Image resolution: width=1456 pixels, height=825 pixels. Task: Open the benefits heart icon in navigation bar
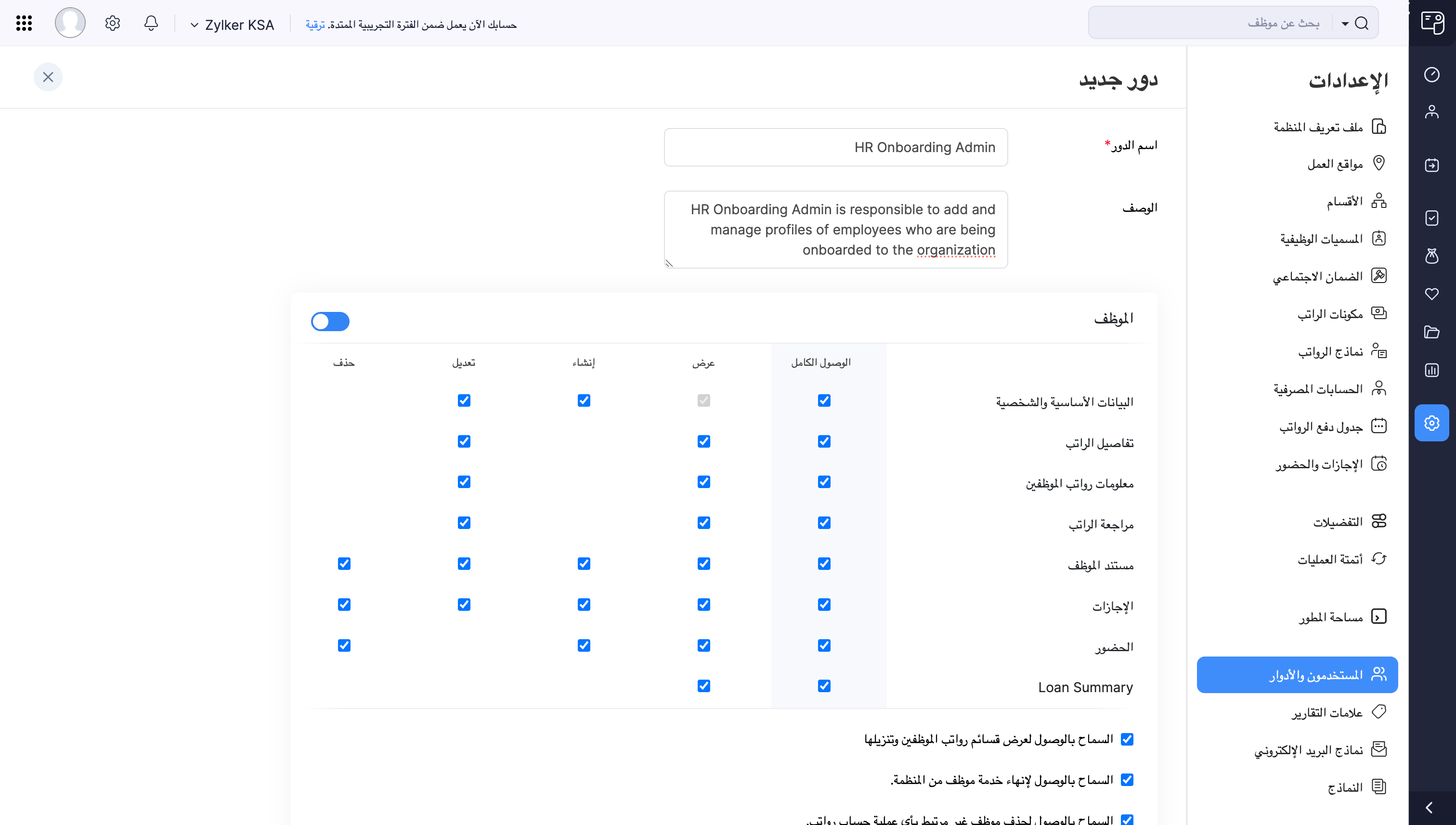(1432, 294)
